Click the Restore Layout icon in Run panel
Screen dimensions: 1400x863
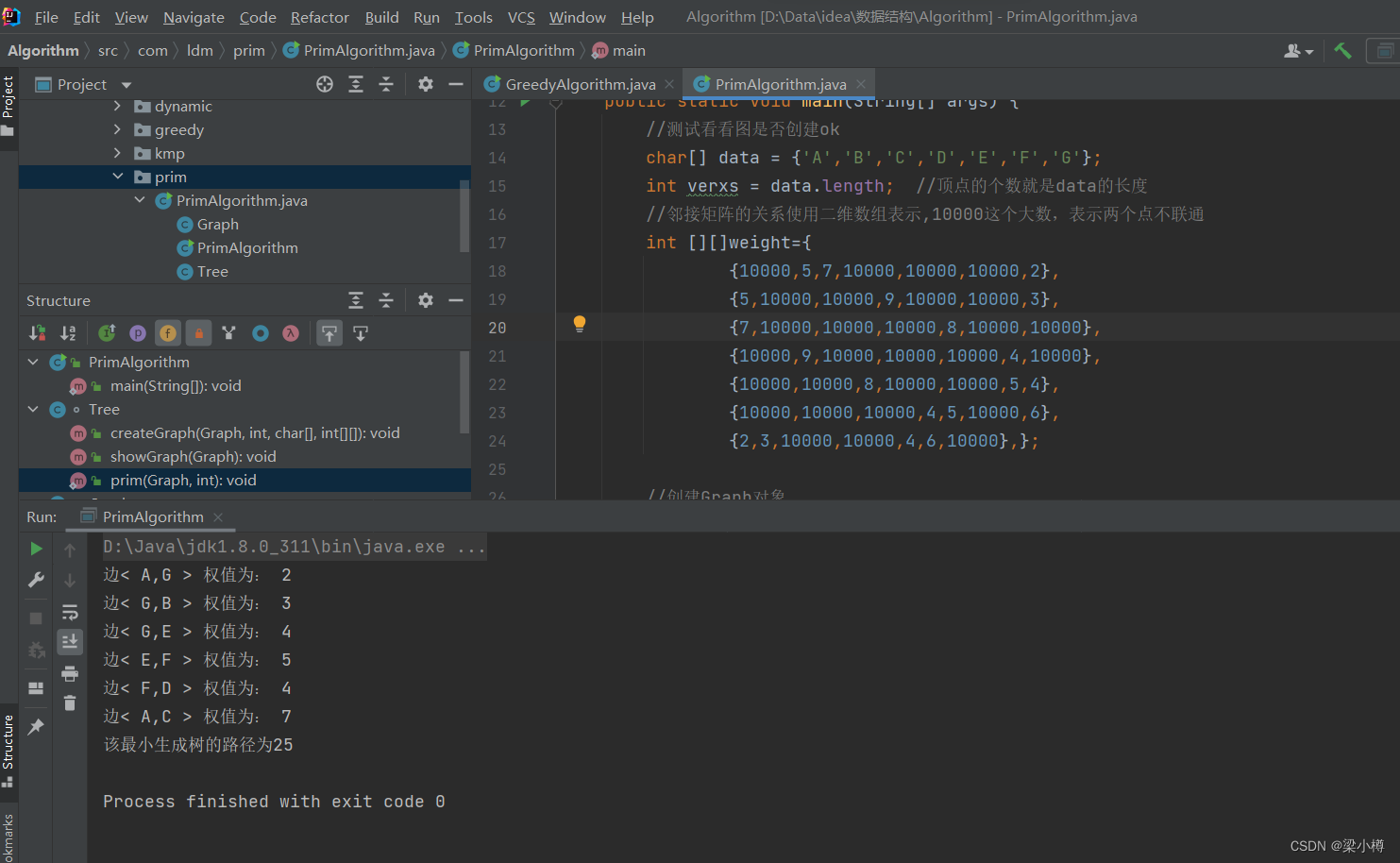36,688
